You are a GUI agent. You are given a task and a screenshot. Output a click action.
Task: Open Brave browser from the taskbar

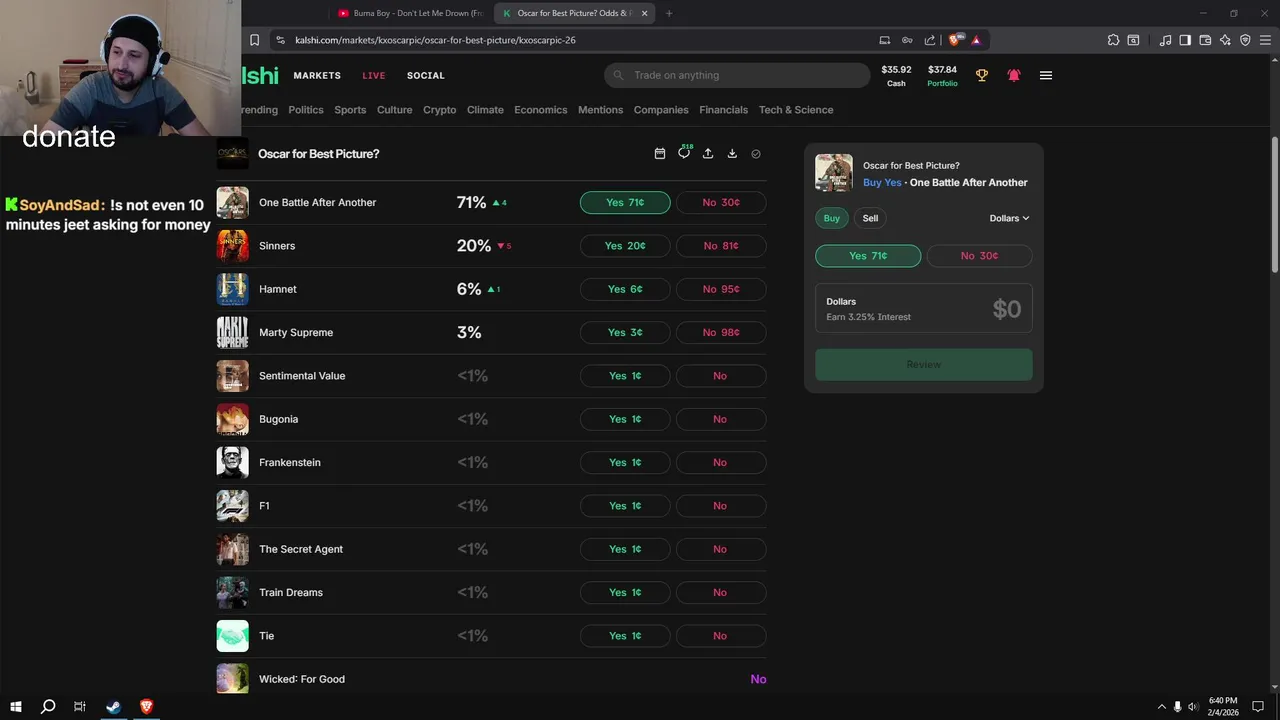146,707
